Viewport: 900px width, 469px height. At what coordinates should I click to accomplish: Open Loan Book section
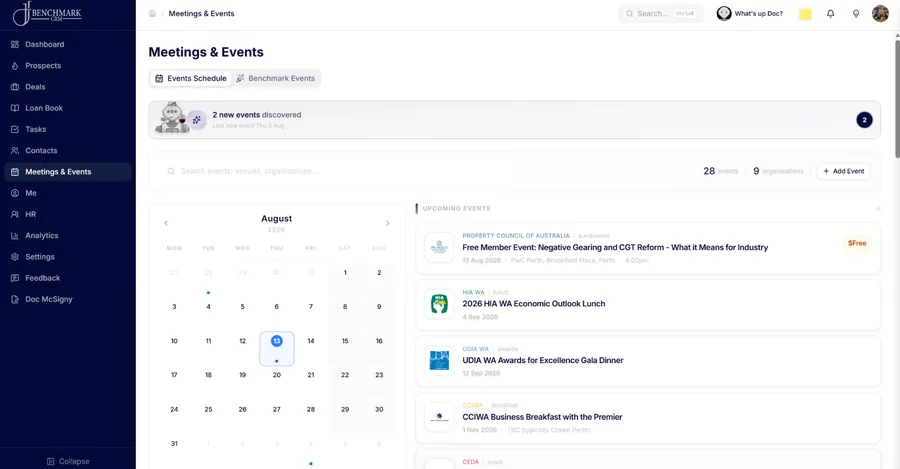pyautogui.click(x=68, y=108)
